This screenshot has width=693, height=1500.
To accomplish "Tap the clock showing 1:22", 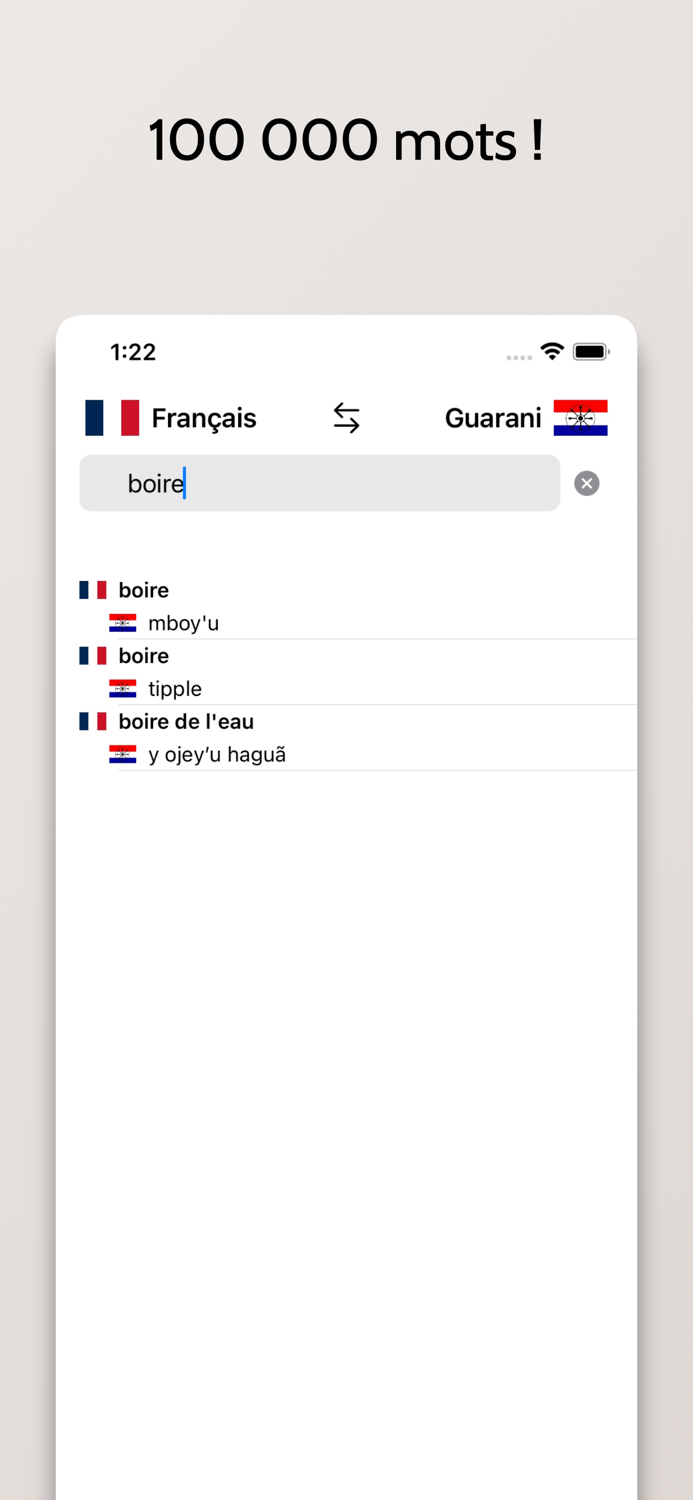I will (133, 352).
